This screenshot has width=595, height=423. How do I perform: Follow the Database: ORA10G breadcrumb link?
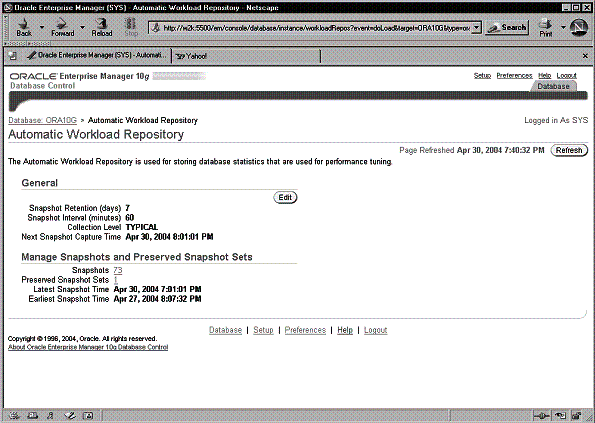[x=42, y=120]
